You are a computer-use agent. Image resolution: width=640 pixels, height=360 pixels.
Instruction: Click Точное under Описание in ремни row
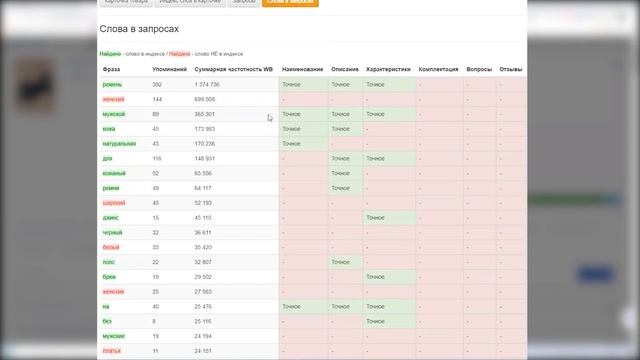point(340,188)
